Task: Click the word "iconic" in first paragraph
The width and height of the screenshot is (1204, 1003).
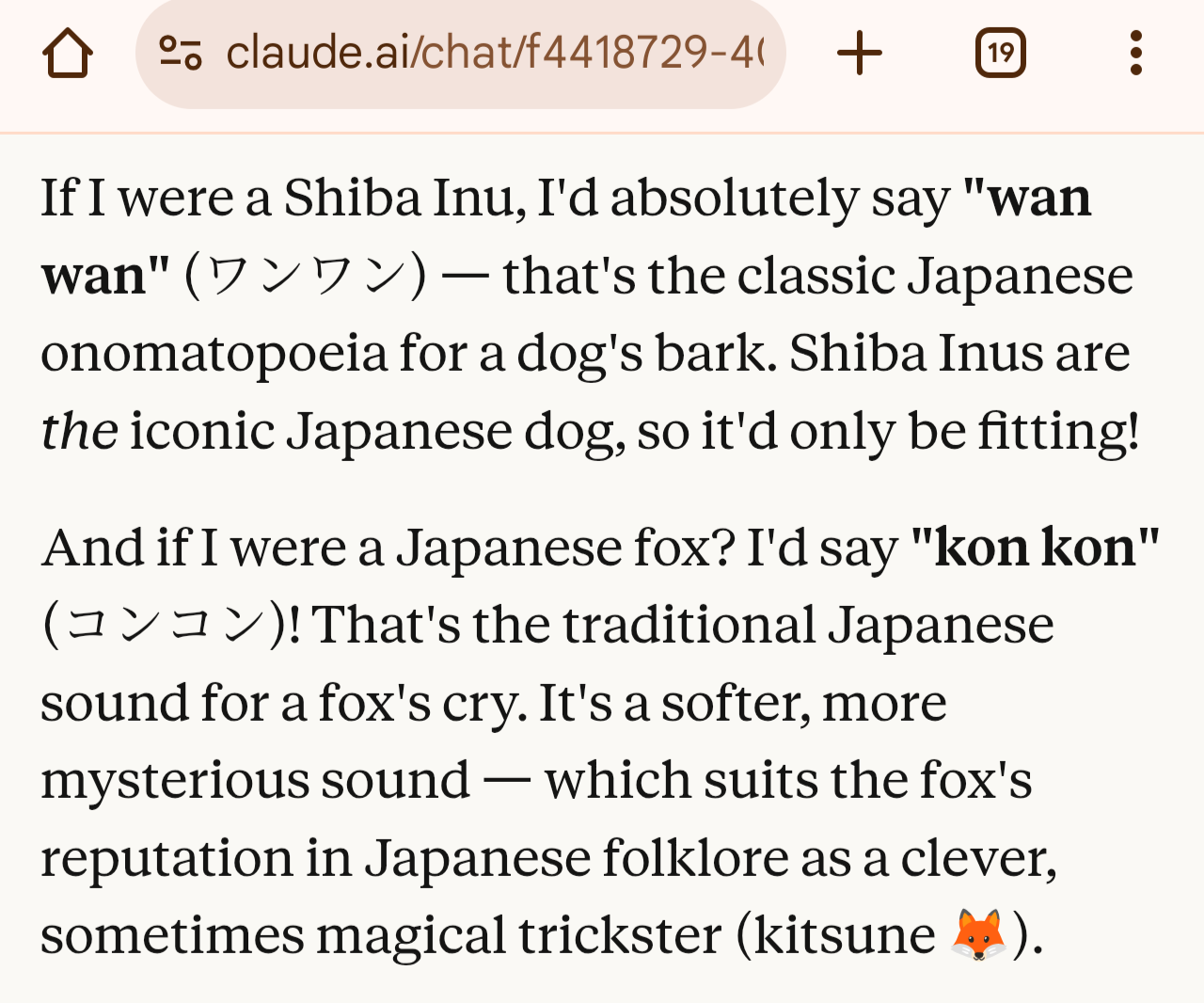Action: (x=202, y=432)
